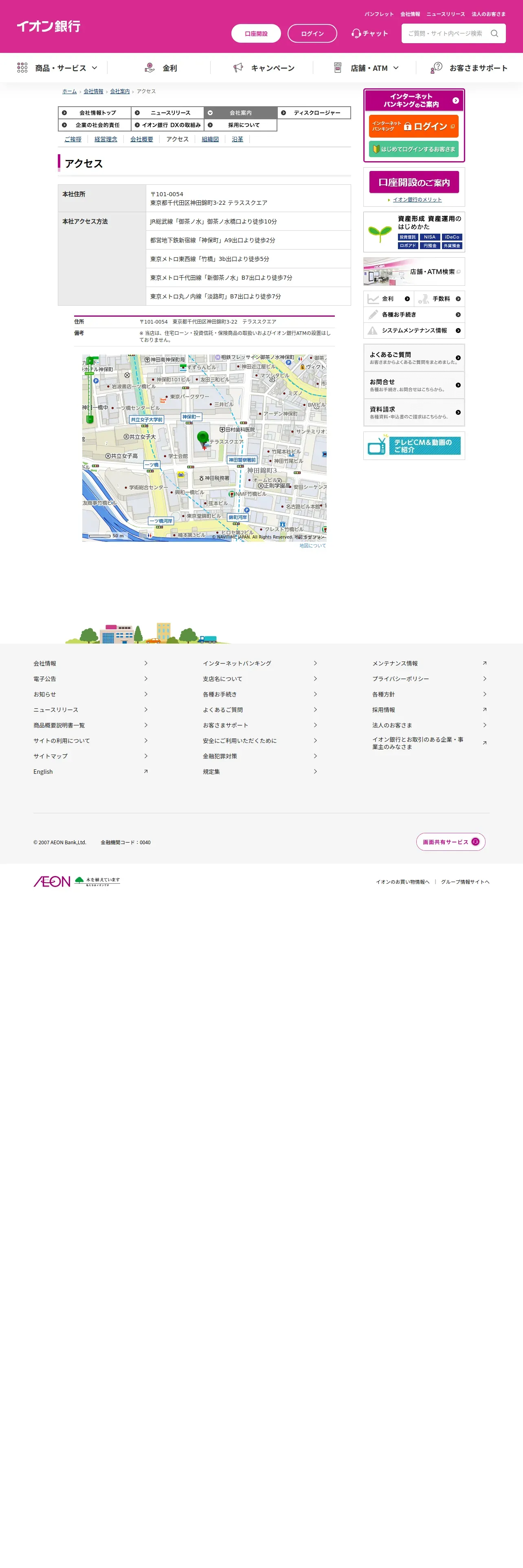Image resolution: width=523 pixels, height=1568 pixels.
Task: Click the arrow icon beside よくあるご質問 sidebar
Action: point(458,358)
